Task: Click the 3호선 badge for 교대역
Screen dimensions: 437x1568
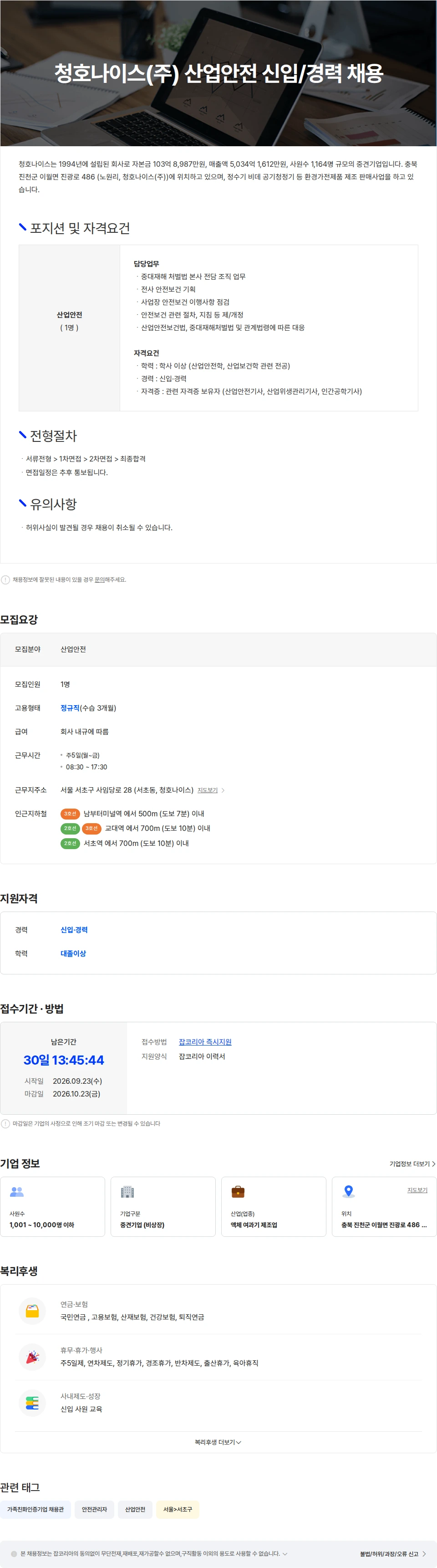Action: click(x=91, y=829)
